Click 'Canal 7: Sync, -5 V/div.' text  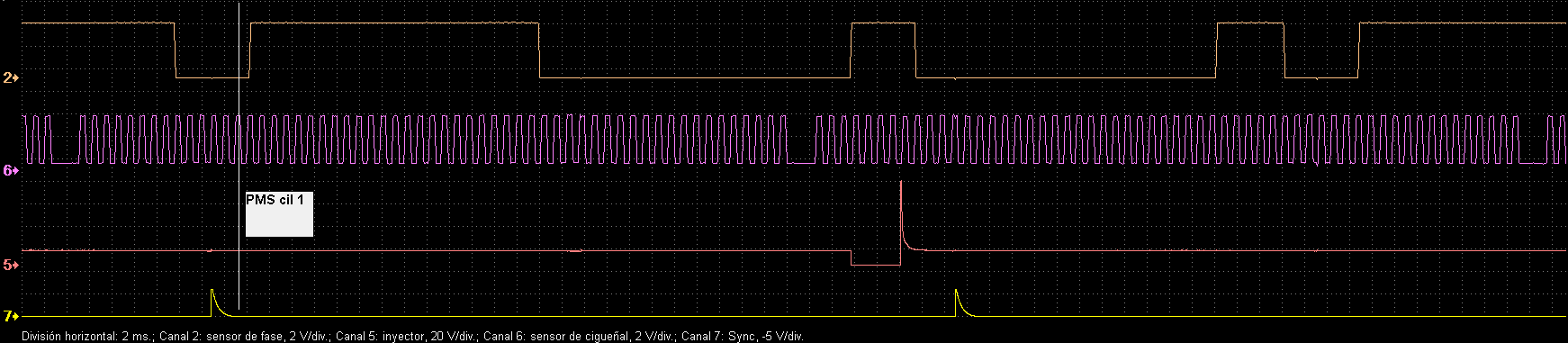743,336
